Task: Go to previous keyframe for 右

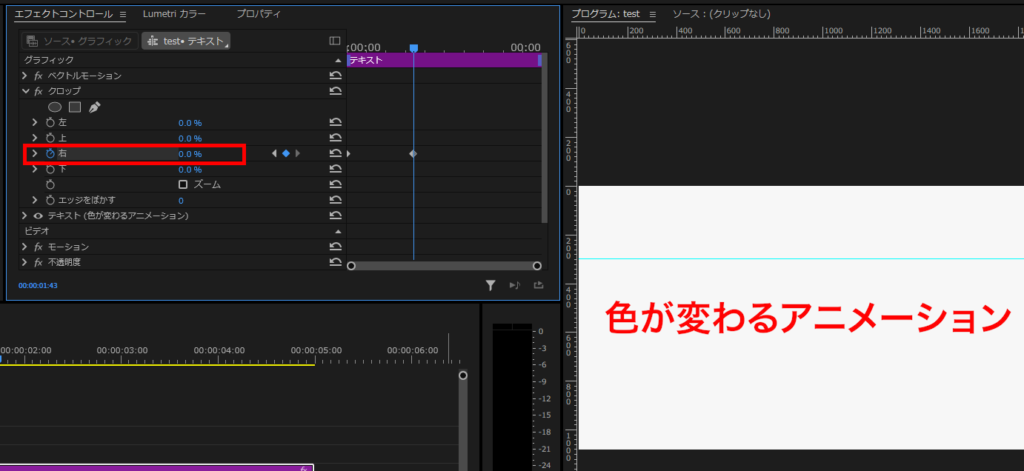Action: (x=274, y=154)
